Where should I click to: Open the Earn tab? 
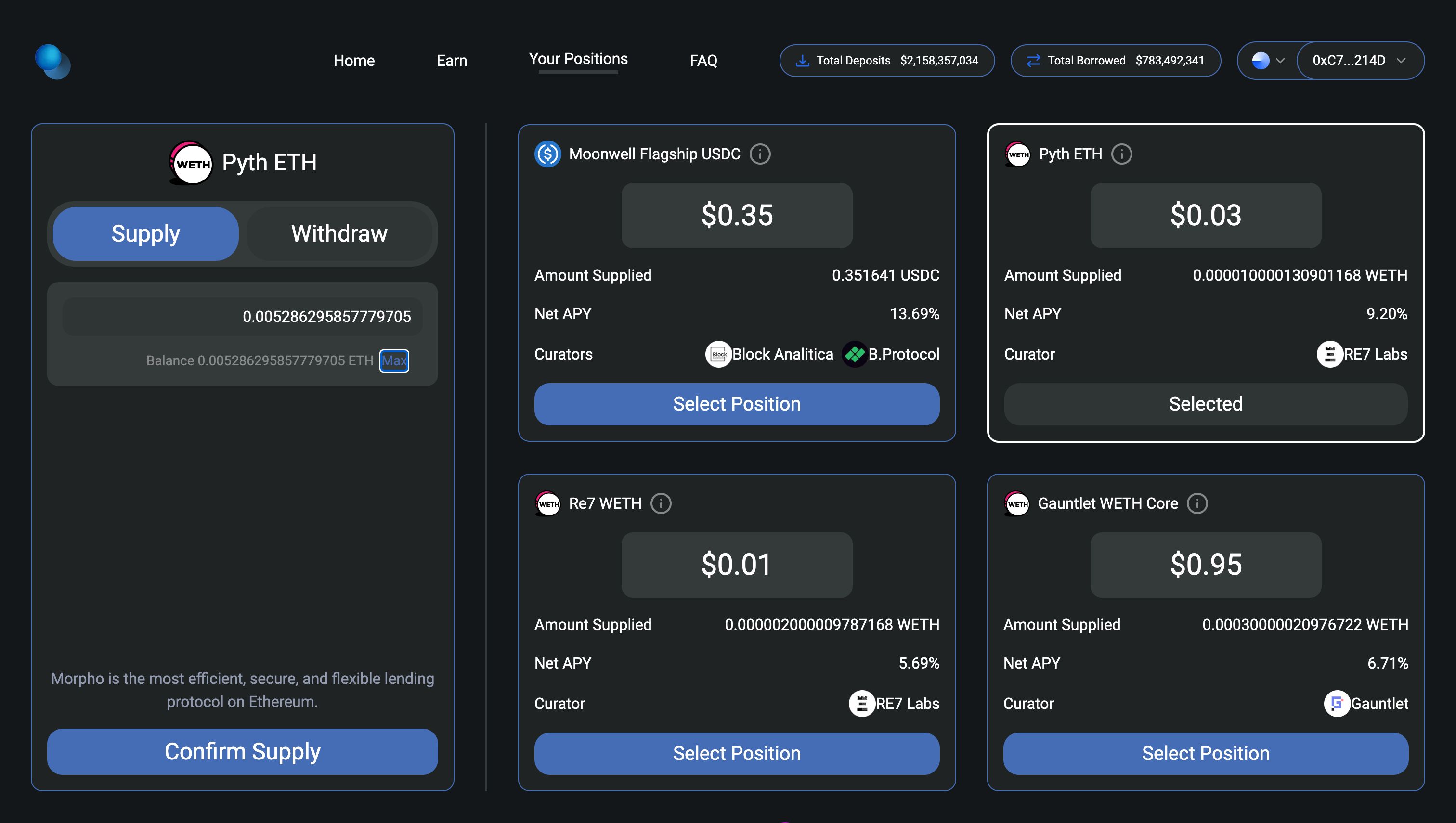[452, 61]
